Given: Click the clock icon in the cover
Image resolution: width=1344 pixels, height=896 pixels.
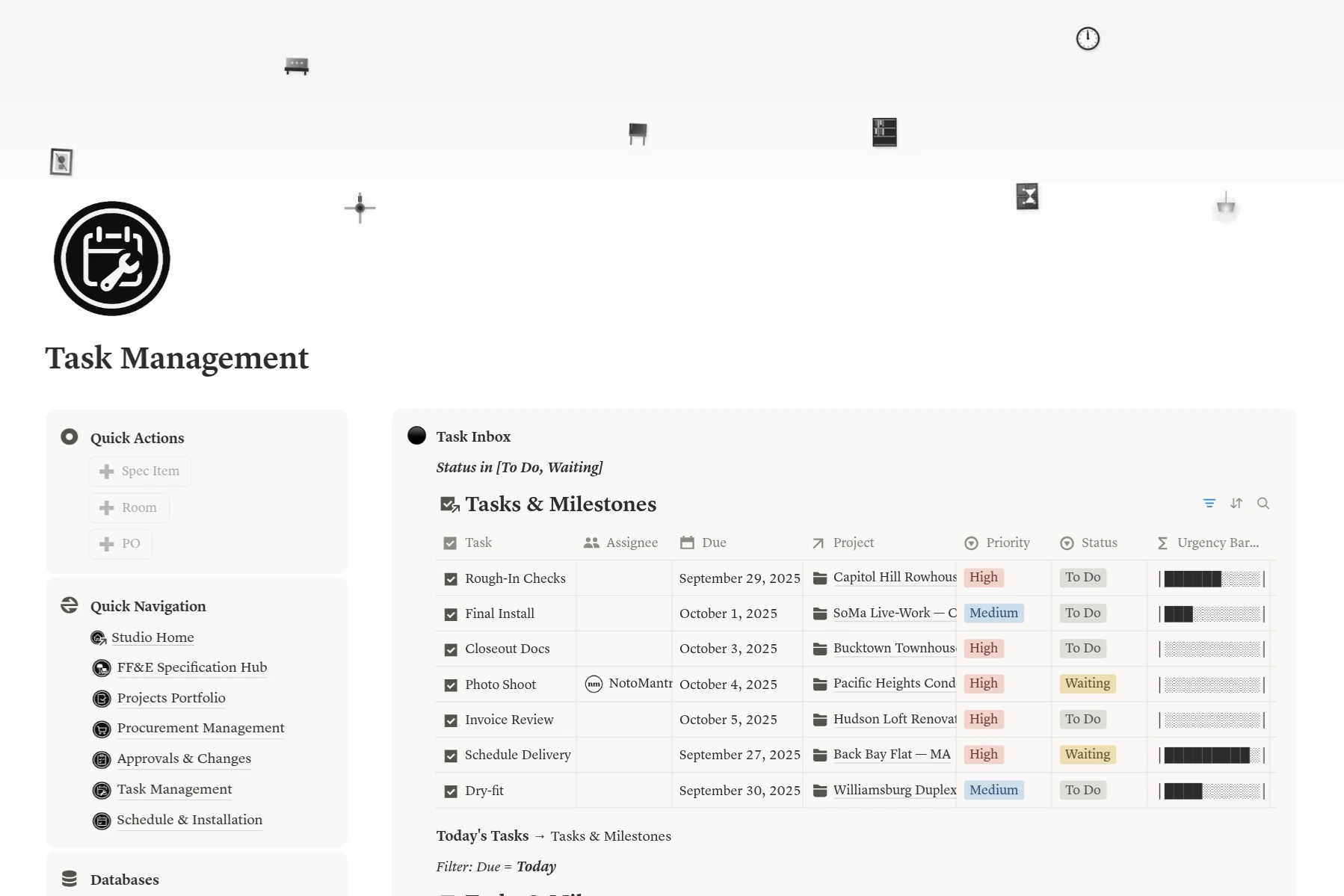Looking at the screenshot, I should click(x=1088, y=39).
